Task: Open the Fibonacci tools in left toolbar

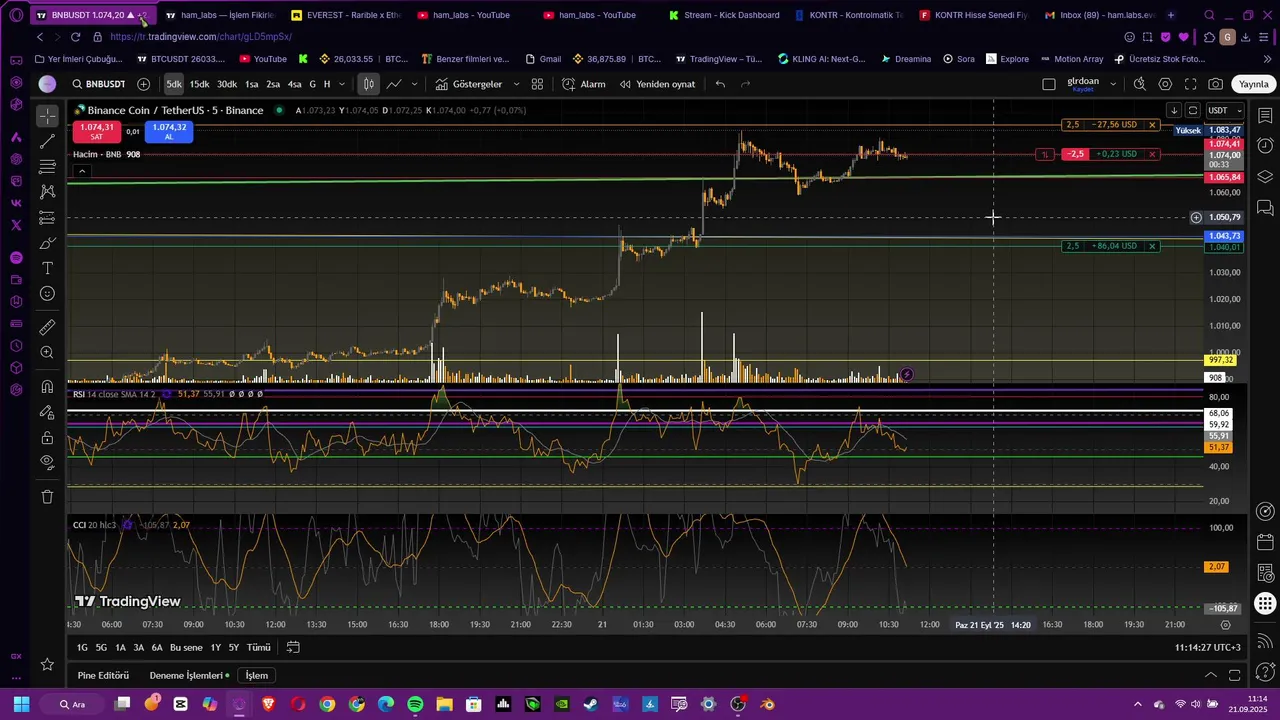Action: pyautogui.click(x=47, y=167)
